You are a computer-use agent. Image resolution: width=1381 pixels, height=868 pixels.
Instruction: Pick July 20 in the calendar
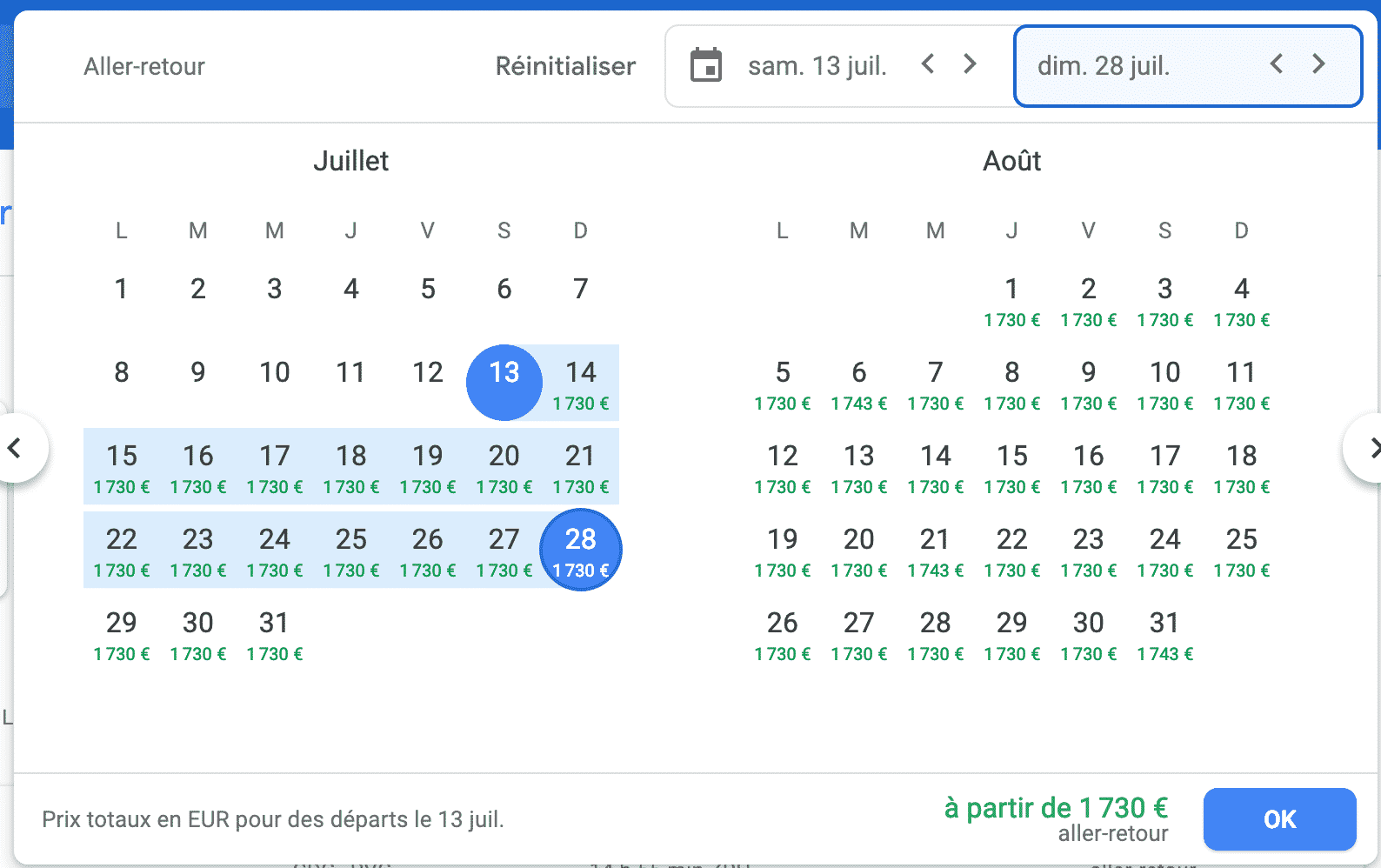[x=504, y=468]
